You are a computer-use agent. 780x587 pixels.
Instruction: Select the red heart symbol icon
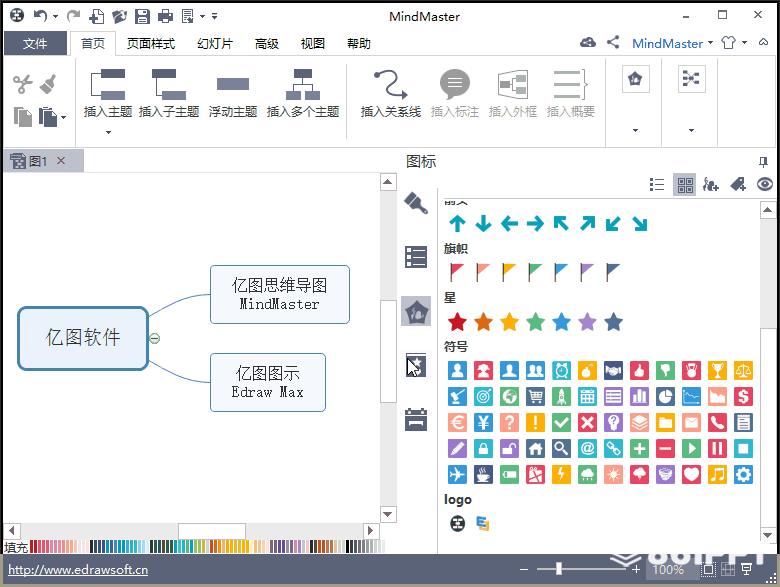tap(691, 474)
